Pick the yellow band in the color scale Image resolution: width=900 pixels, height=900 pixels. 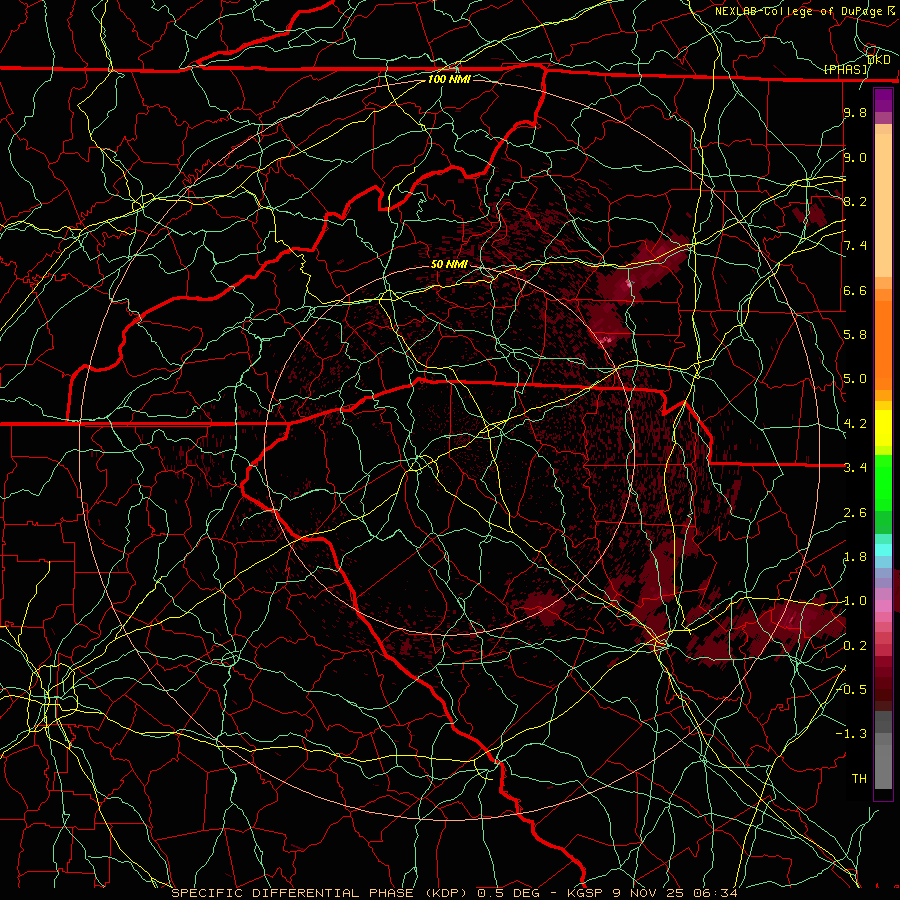tap(883, 428)
